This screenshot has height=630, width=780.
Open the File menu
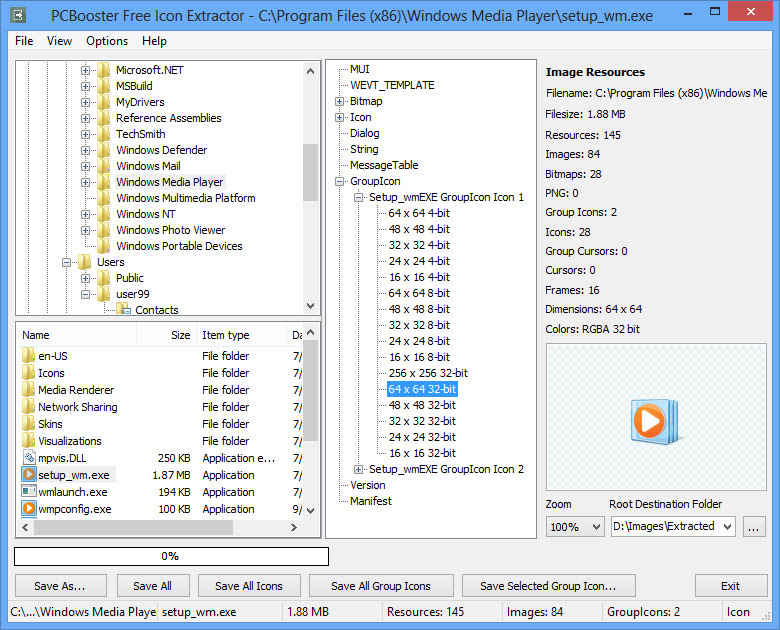pyautogui.click(x=24, y=41)
